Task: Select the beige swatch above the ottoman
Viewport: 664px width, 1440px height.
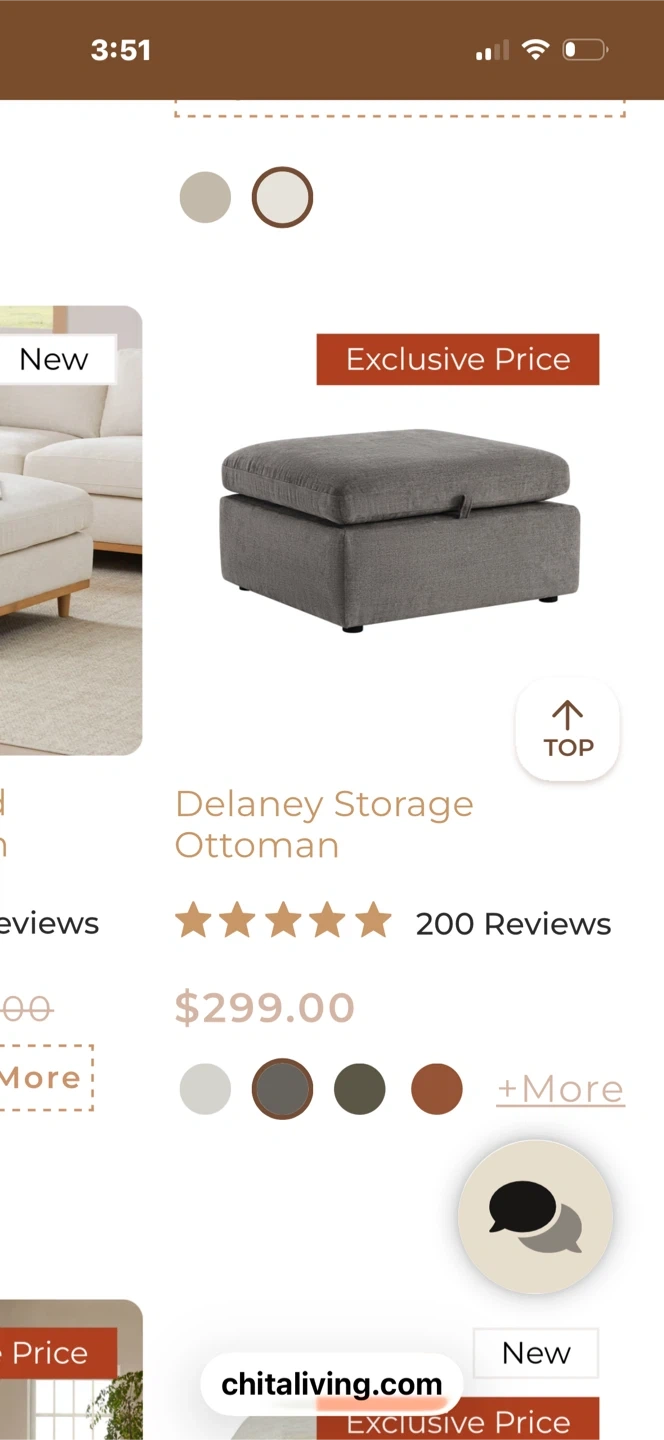Action: (x=205, y=197)
